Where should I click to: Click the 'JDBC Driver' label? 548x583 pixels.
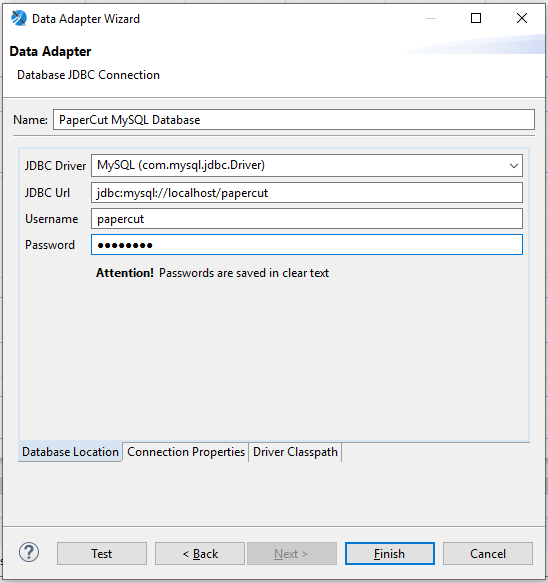pos(55,166)
